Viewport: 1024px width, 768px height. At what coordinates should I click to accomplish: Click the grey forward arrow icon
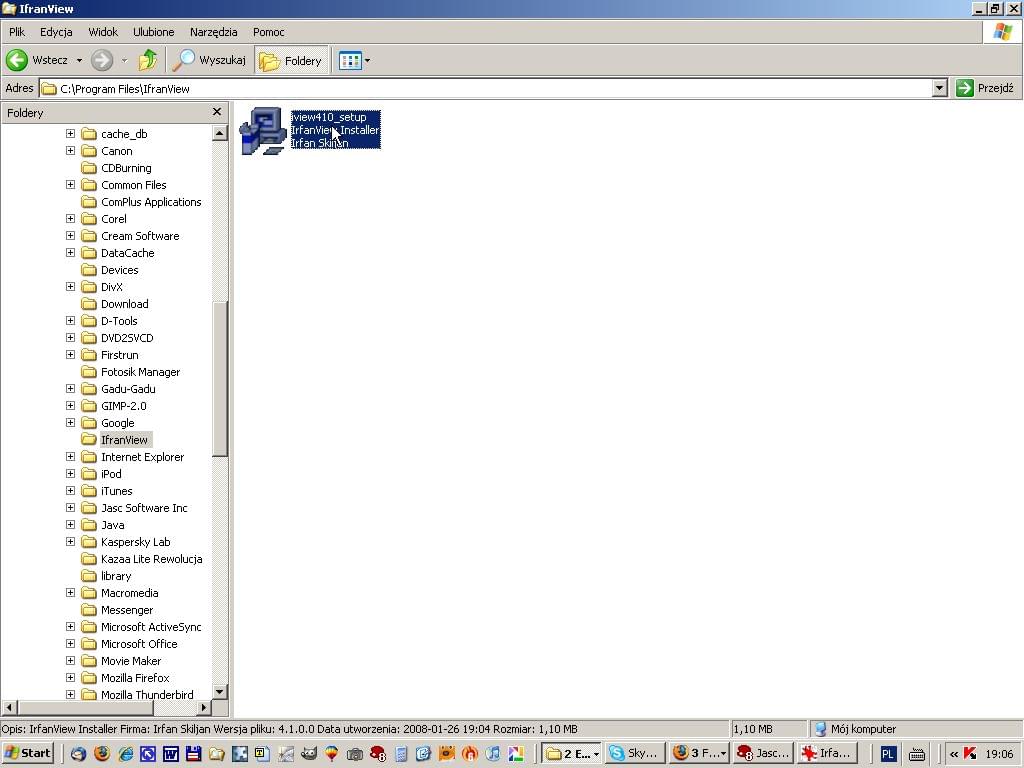[102, 60]
